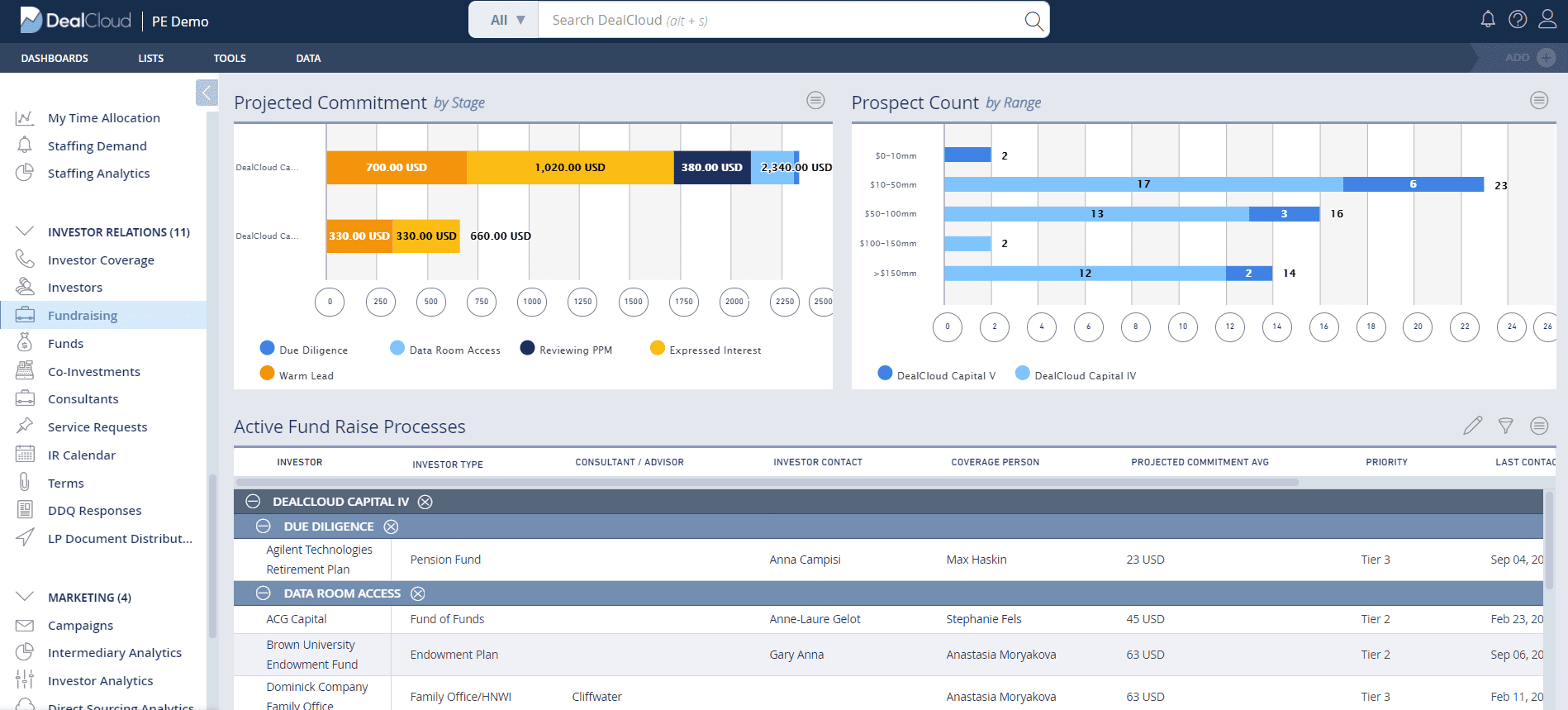Open the All search scope dropdown
This screenshot has width=1568, height=710.
504,20
